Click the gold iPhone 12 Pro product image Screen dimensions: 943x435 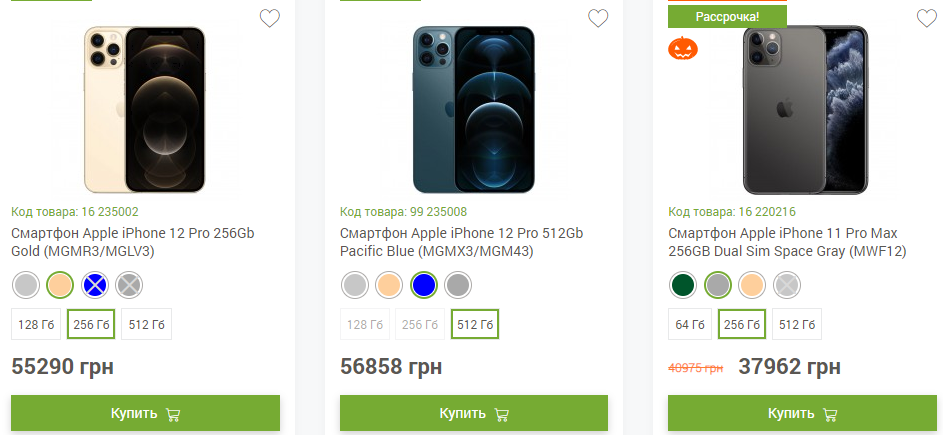(x=145, y=108)
